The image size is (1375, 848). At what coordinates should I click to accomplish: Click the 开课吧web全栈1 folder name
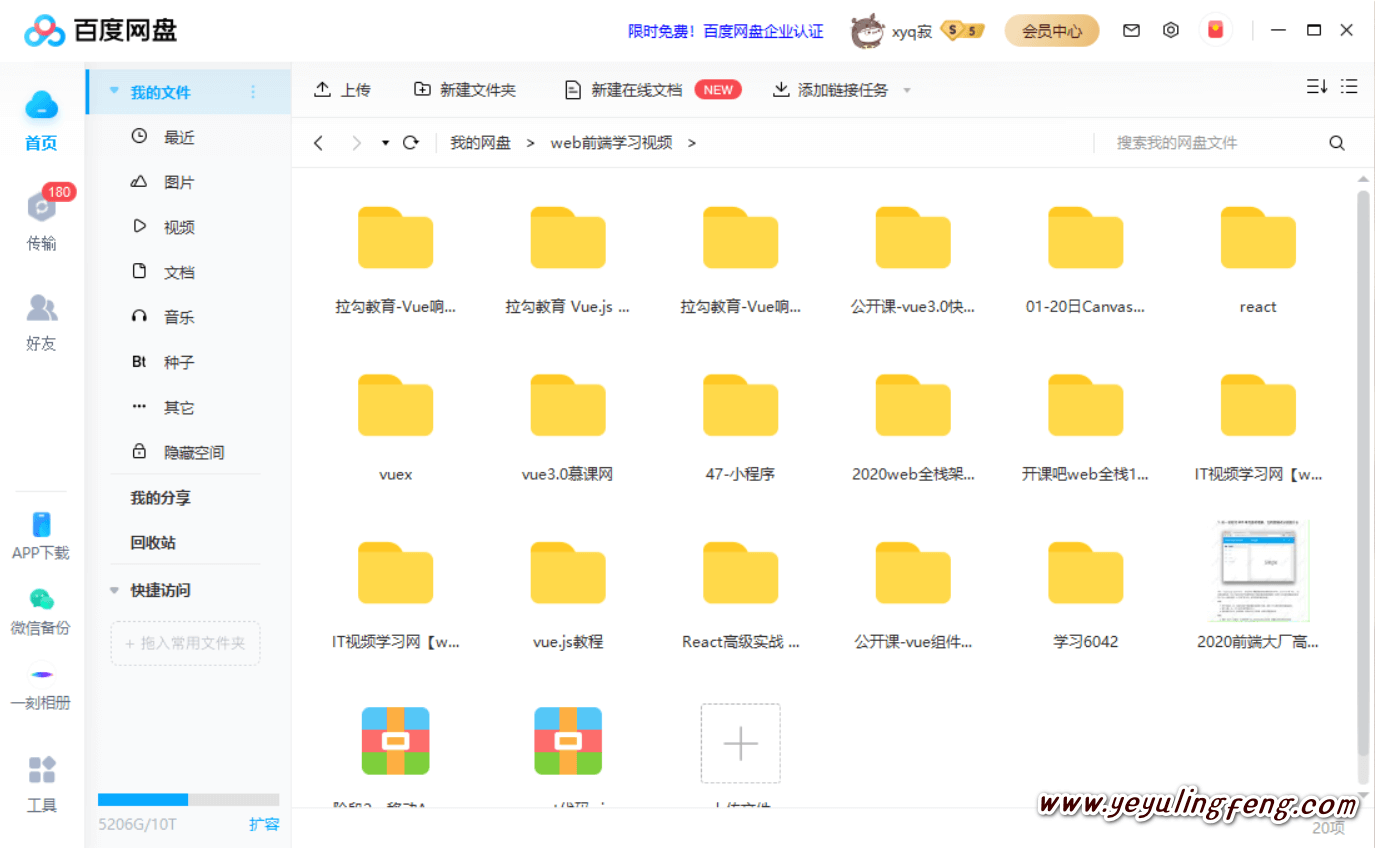pos(1086,474)
